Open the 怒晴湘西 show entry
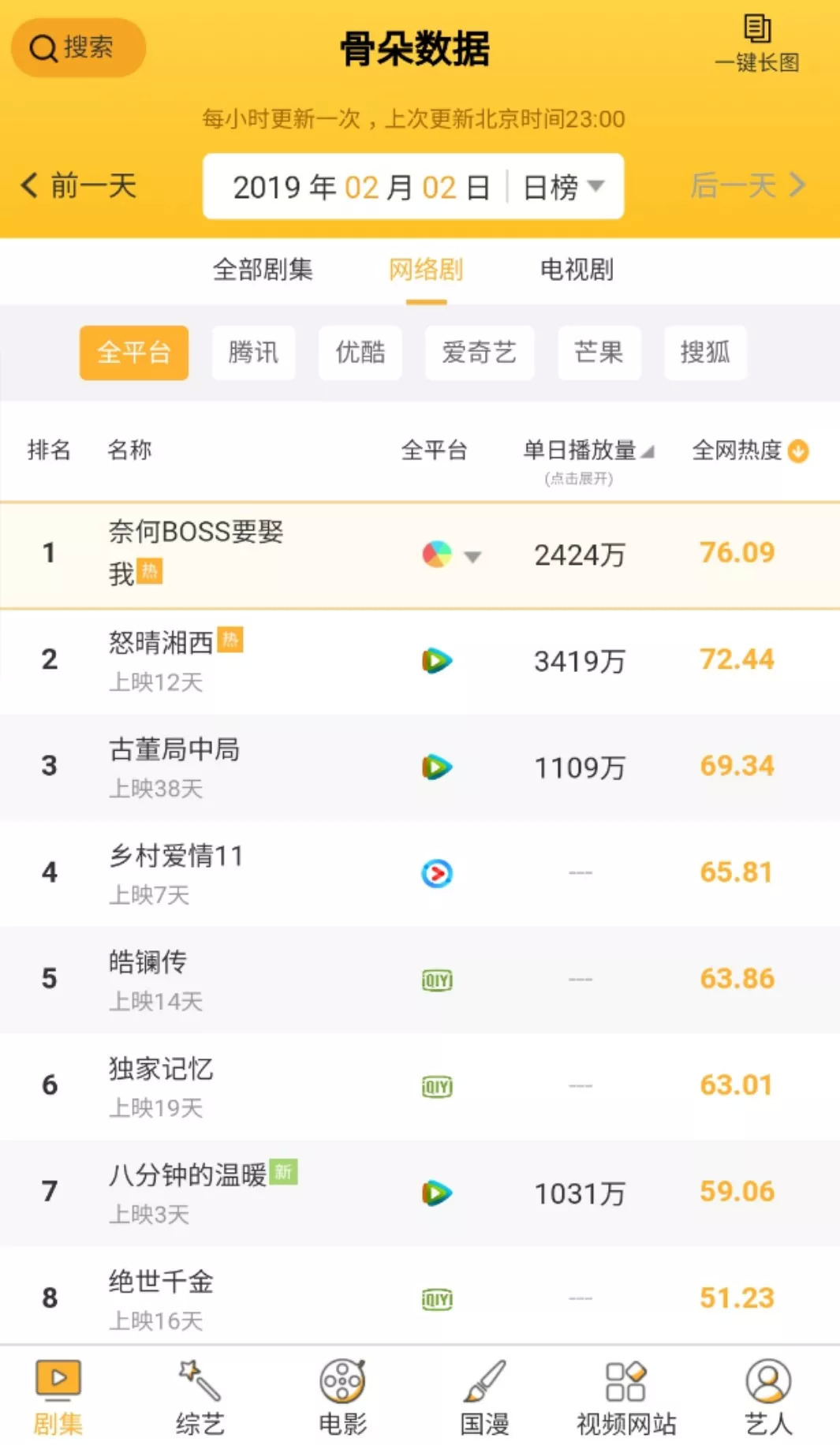 point(162,644)
